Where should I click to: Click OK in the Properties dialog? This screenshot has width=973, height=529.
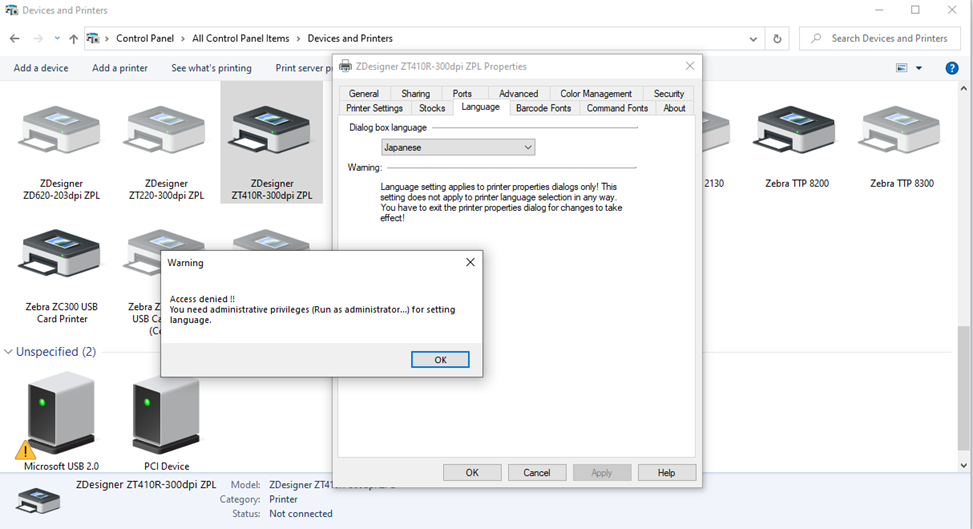[472, 472]
